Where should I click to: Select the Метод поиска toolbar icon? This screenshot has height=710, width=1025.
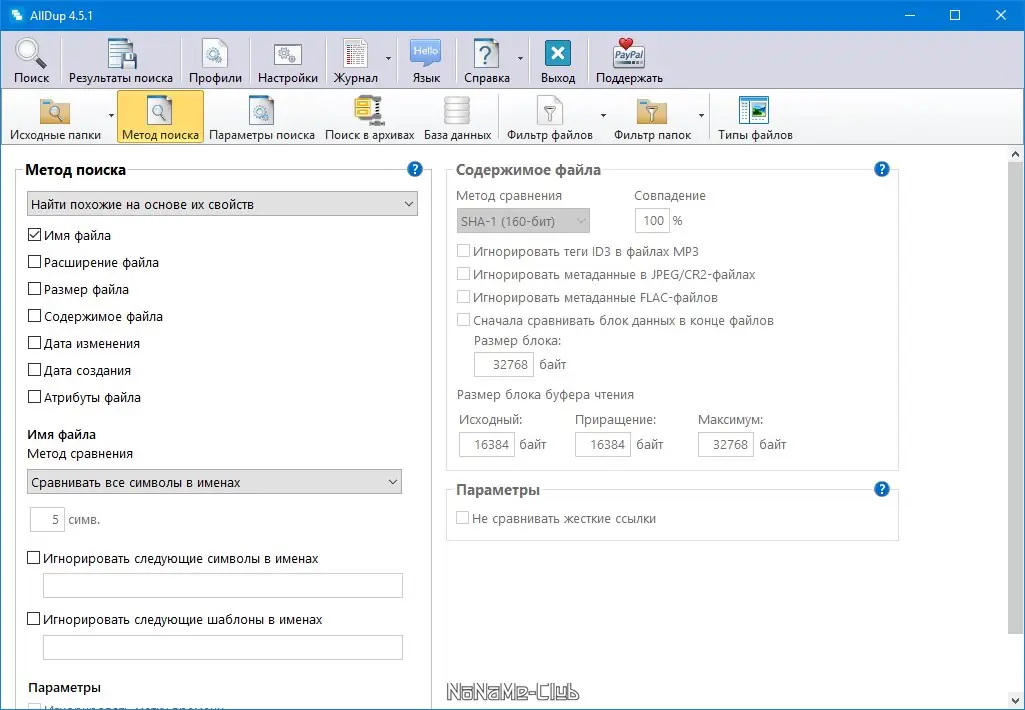[160, 117]
